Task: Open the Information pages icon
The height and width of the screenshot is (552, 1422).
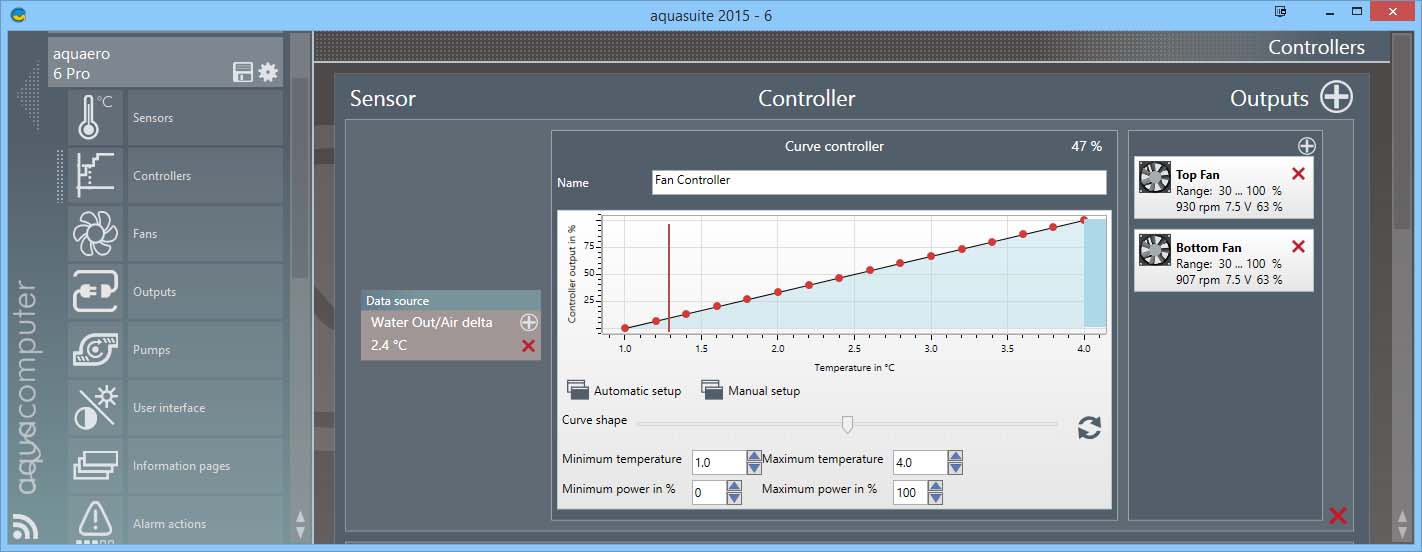Action: (95, 465)
